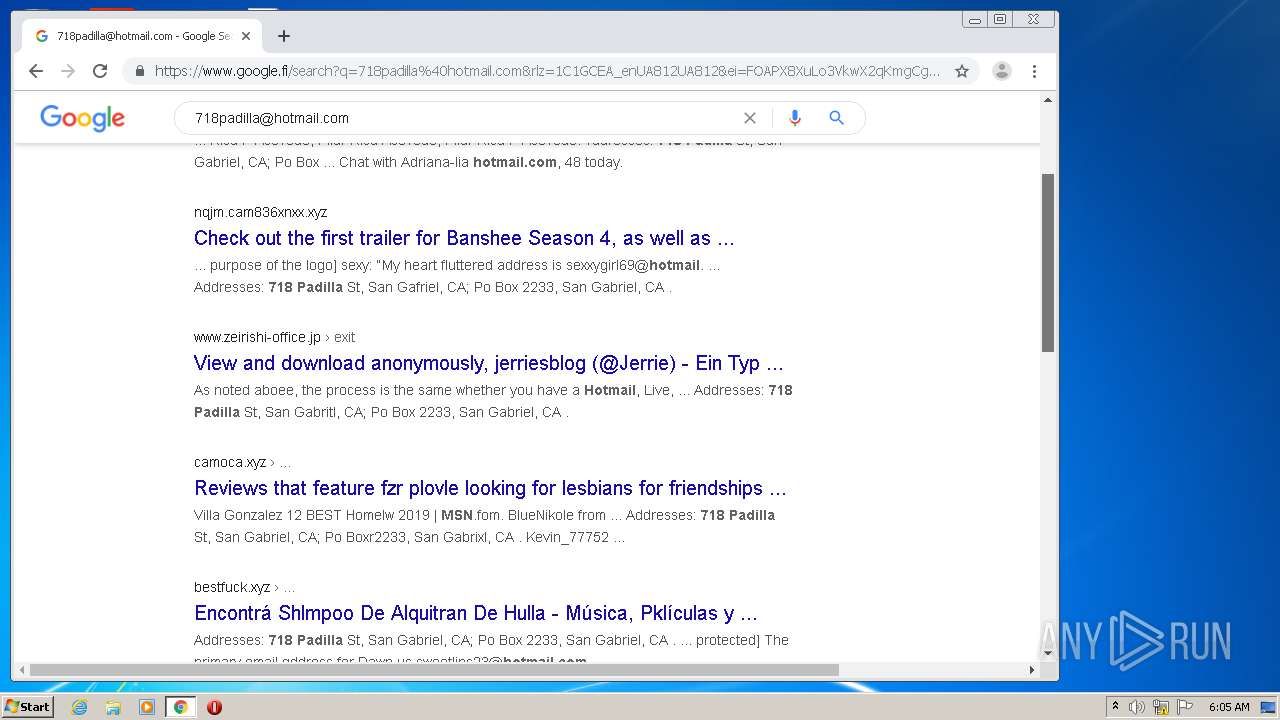Bookmark this page with the star
1280x720 pixels.
click(962, 71)
